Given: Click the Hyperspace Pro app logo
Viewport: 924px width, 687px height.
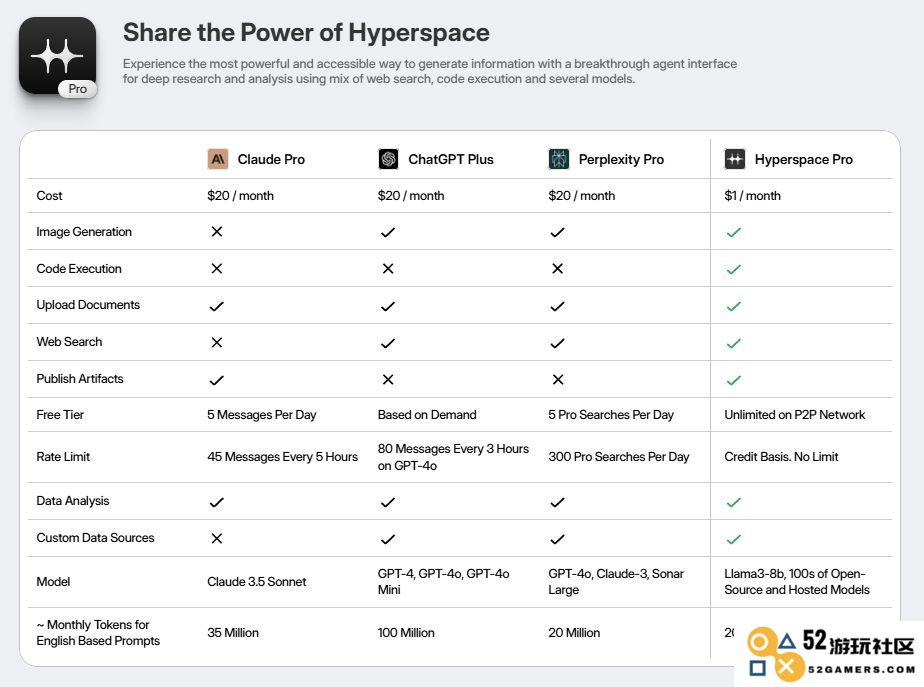Looking at the screenshot, I should 58,56.
